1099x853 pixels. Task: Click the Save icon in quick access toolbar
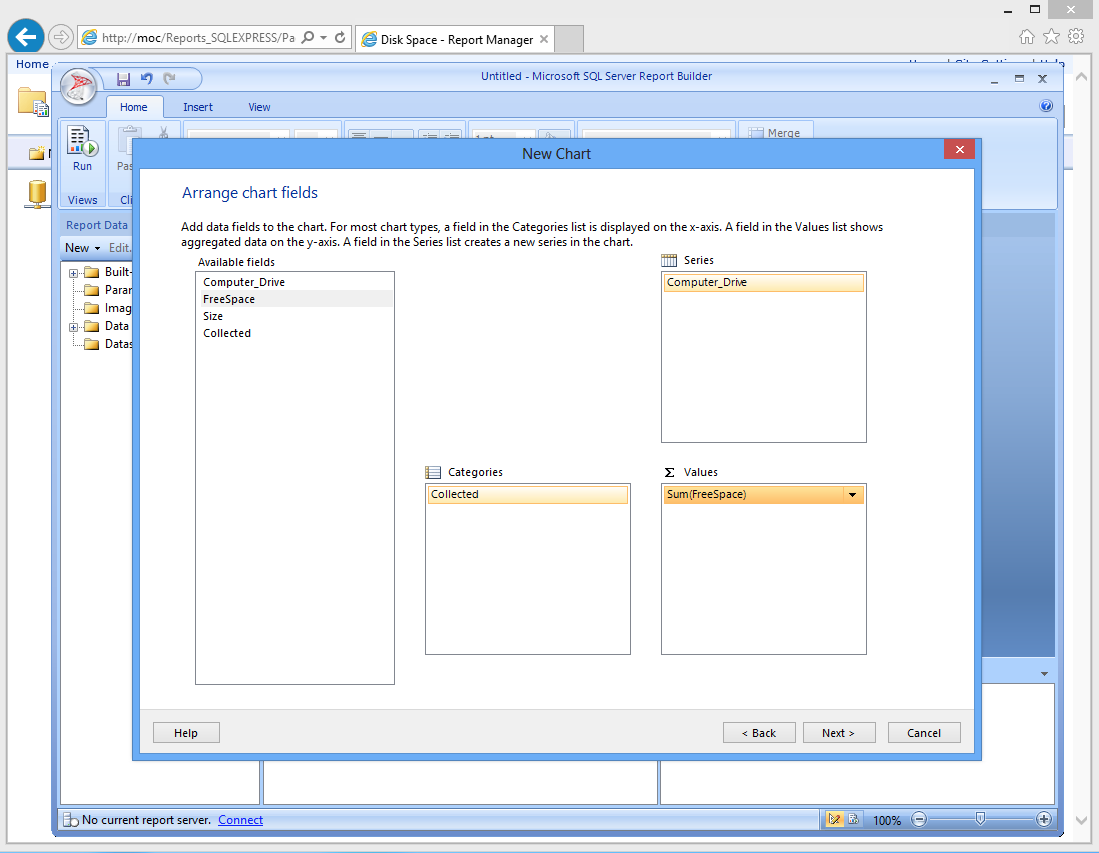pyautogui.click(x=123, y=79)
